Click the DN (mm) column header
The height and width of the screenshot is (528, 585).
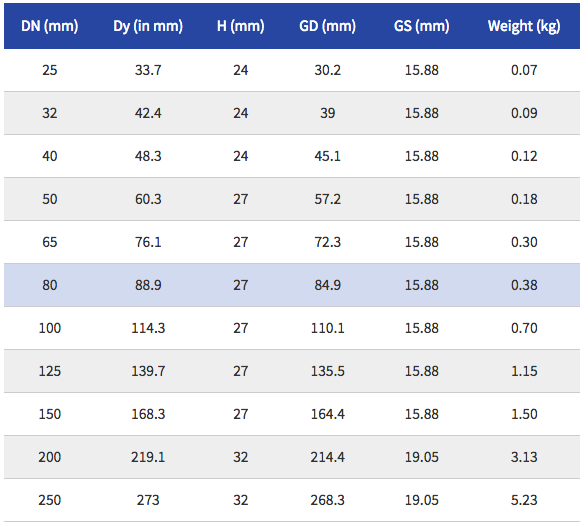[x=50, y=26]
